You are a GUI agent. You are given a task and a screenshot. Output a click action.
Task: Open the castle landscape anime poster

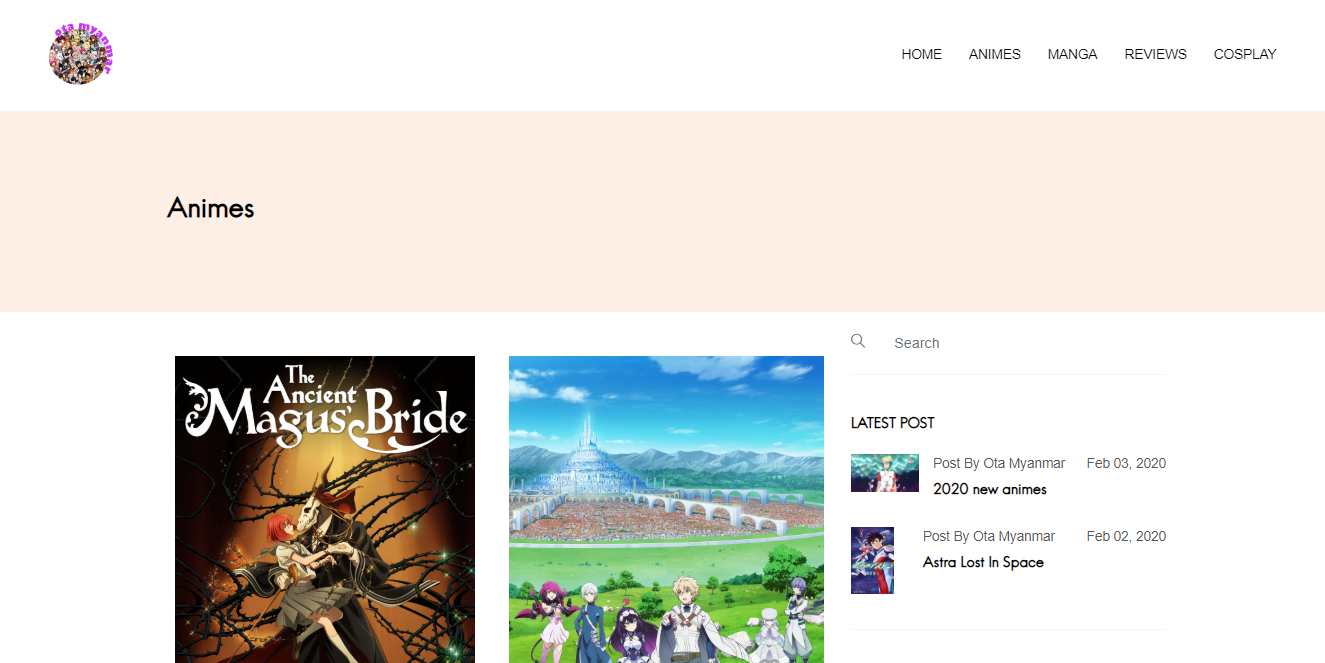click(666, 509)
